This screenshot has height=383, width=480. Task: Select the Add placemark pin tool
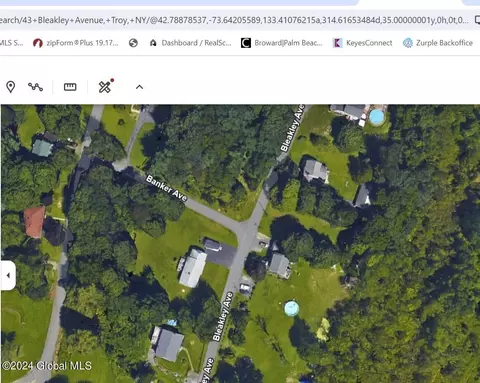[11, 87]
